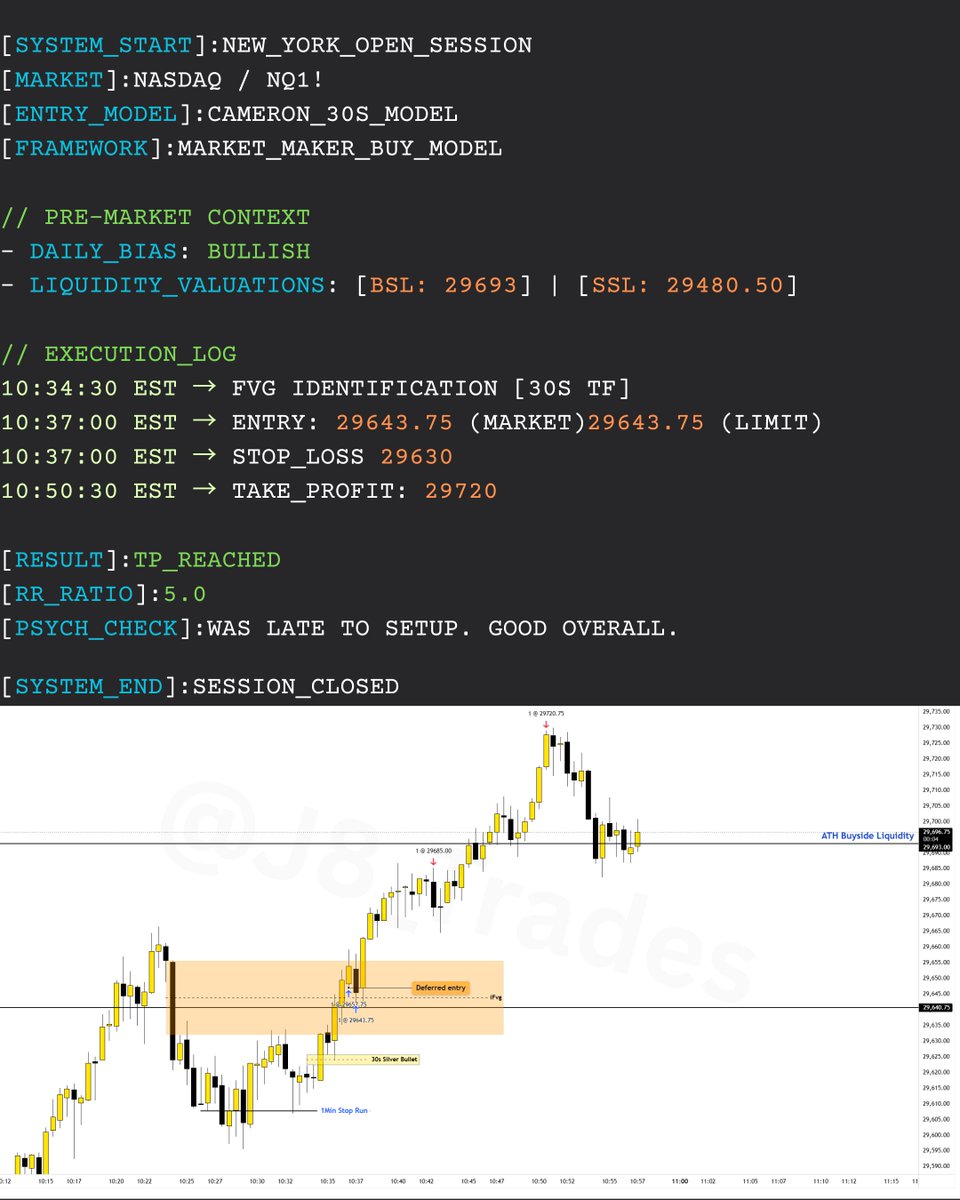The image size is (960, 1200).
Task: Click the sell marker '1 @ 29685.00'
Action: (x=433, y=851)
